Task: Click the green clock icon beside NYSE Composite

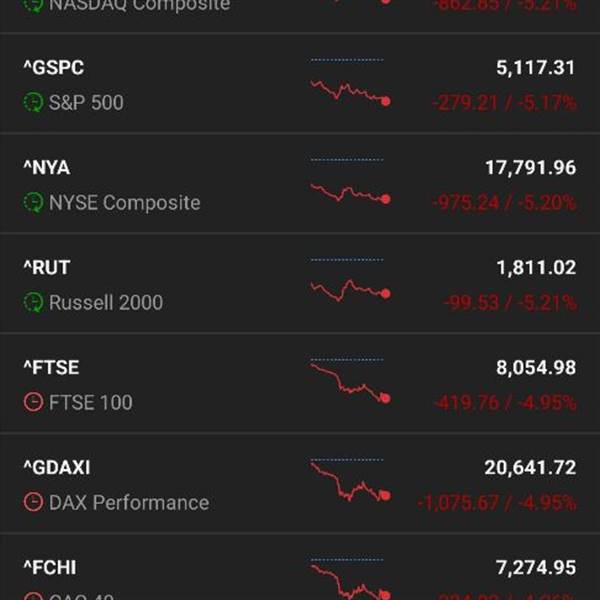Action: click(x=33, y=202)
